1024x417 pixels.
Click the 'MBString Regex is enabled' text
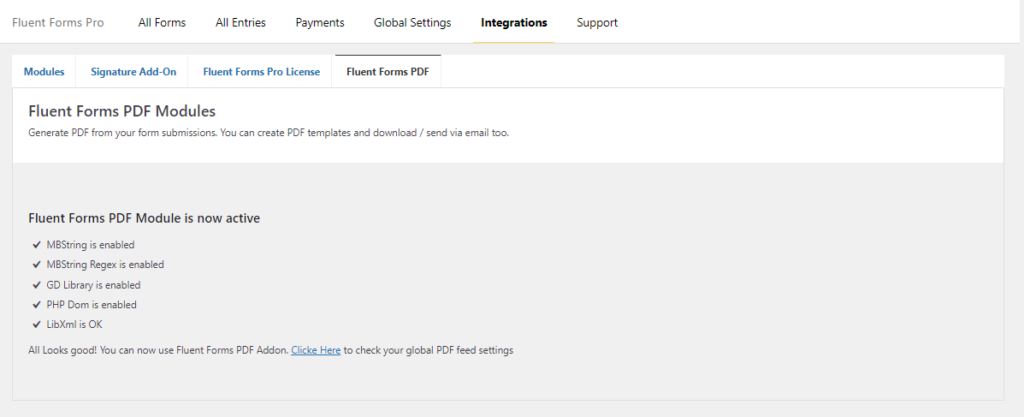click(105, 265)
